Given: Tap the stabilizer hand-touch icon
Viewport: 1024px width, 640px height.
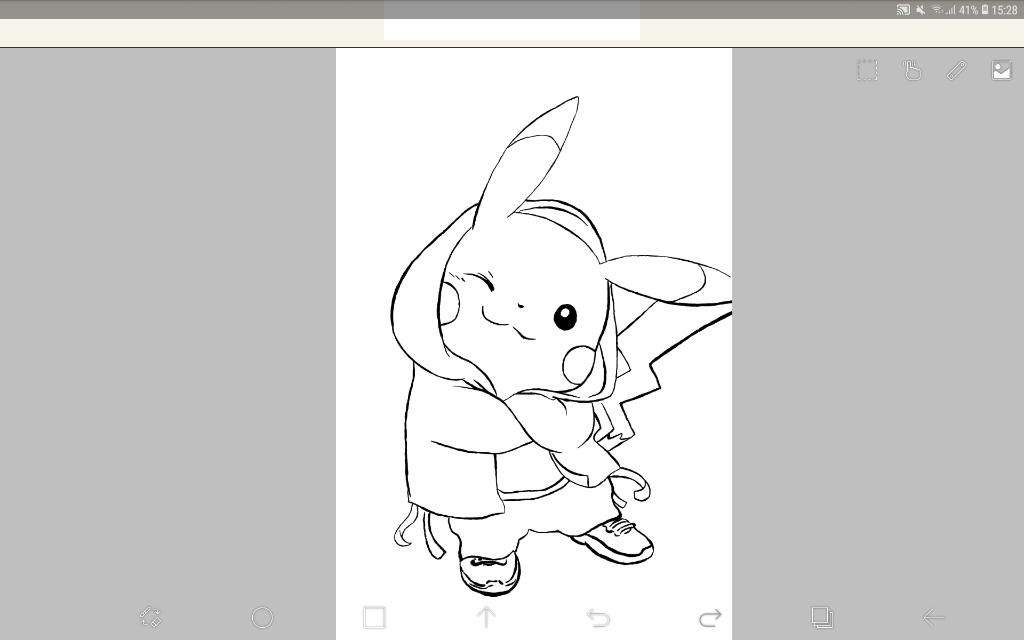Looking at the screenshot, I should coord(912,70).
